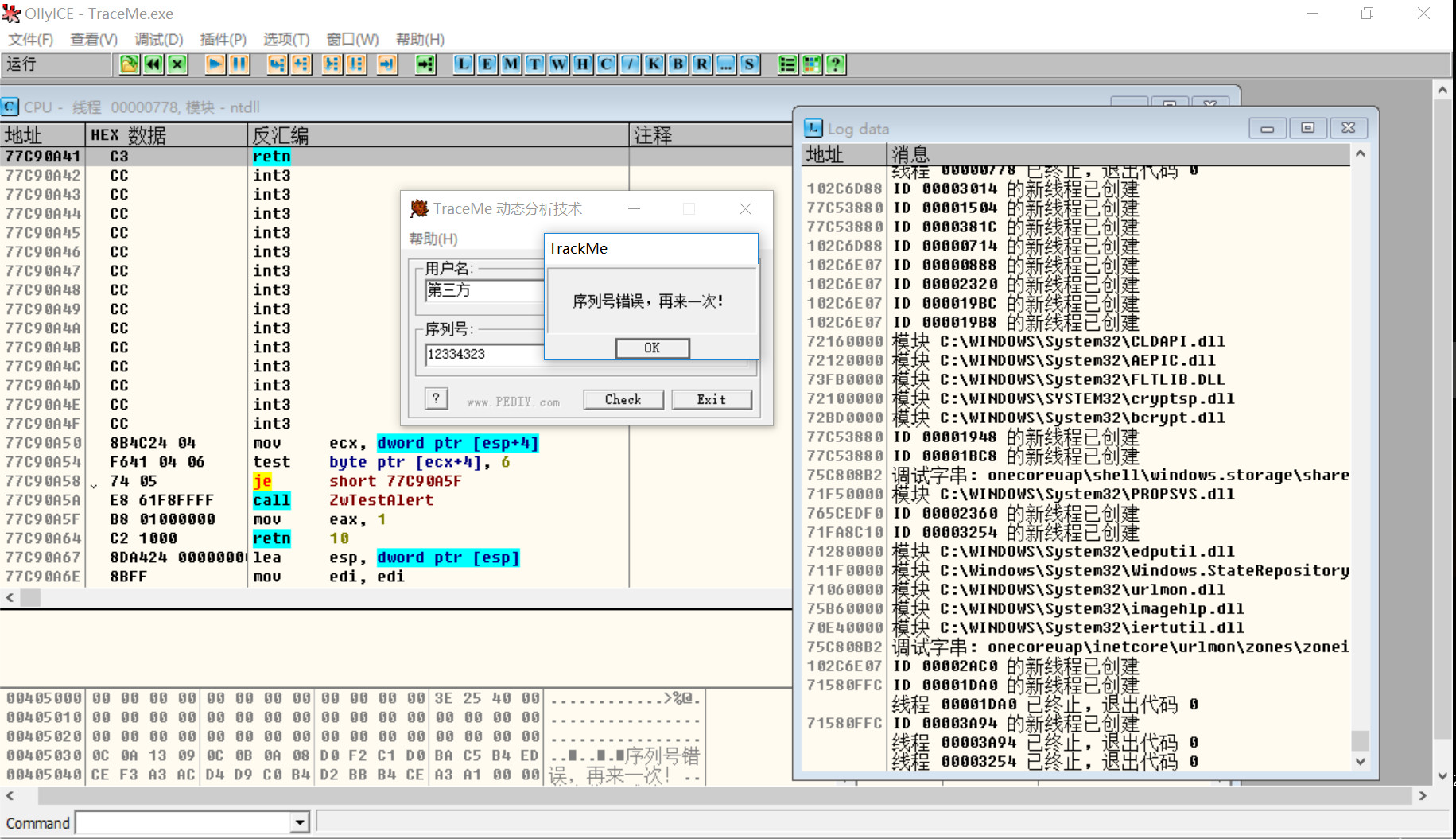Open Source window with S icon
The width and height of the screenshot is (1456, 839).
tap(750, 64)
